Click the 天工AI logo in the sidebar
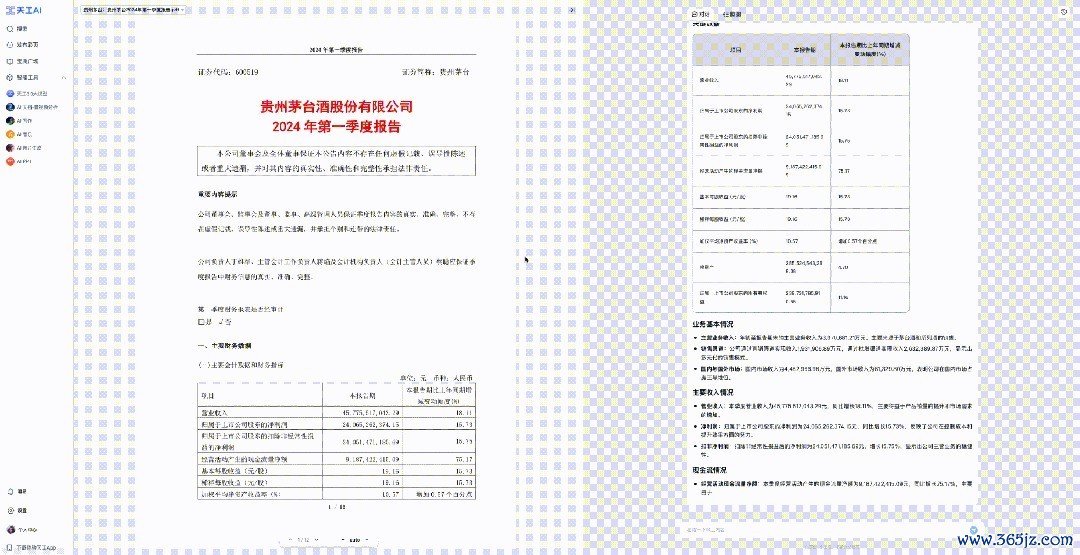The width and height of the screenshot is (1080, 555). pyautogui.click(x=24, y=10)
